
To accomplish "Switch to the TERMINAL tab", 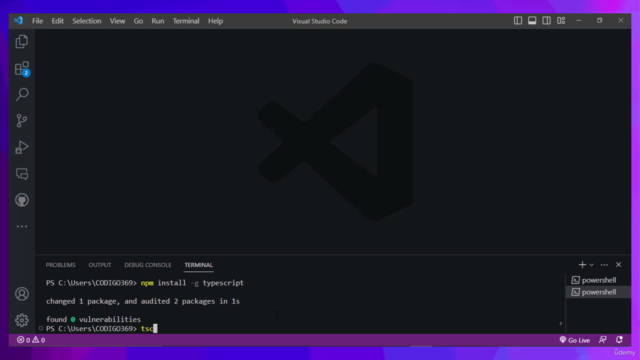I will point(198,265).
